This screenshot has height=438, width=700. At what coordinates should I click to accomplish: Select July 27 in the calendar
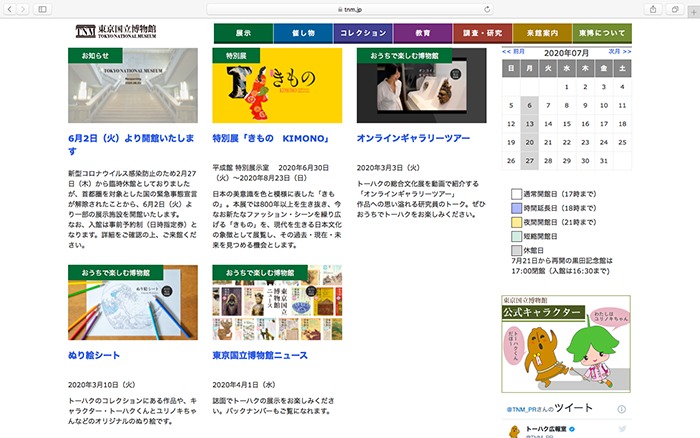tap(529, 161)
